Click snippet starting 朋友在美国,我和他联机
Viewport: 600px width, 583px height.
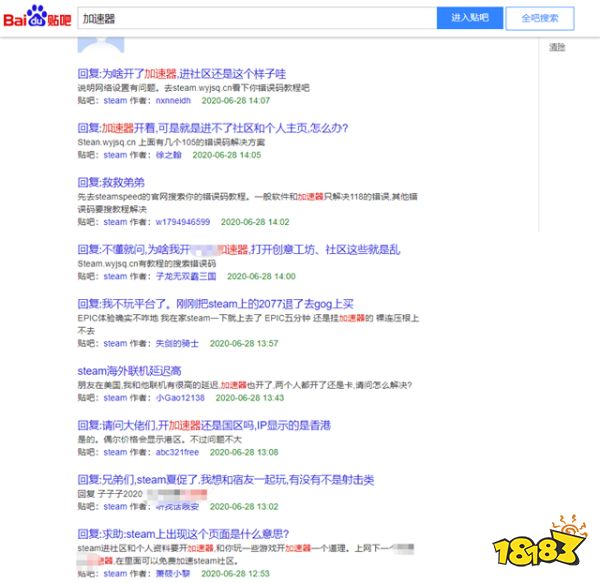click(245, 385)
